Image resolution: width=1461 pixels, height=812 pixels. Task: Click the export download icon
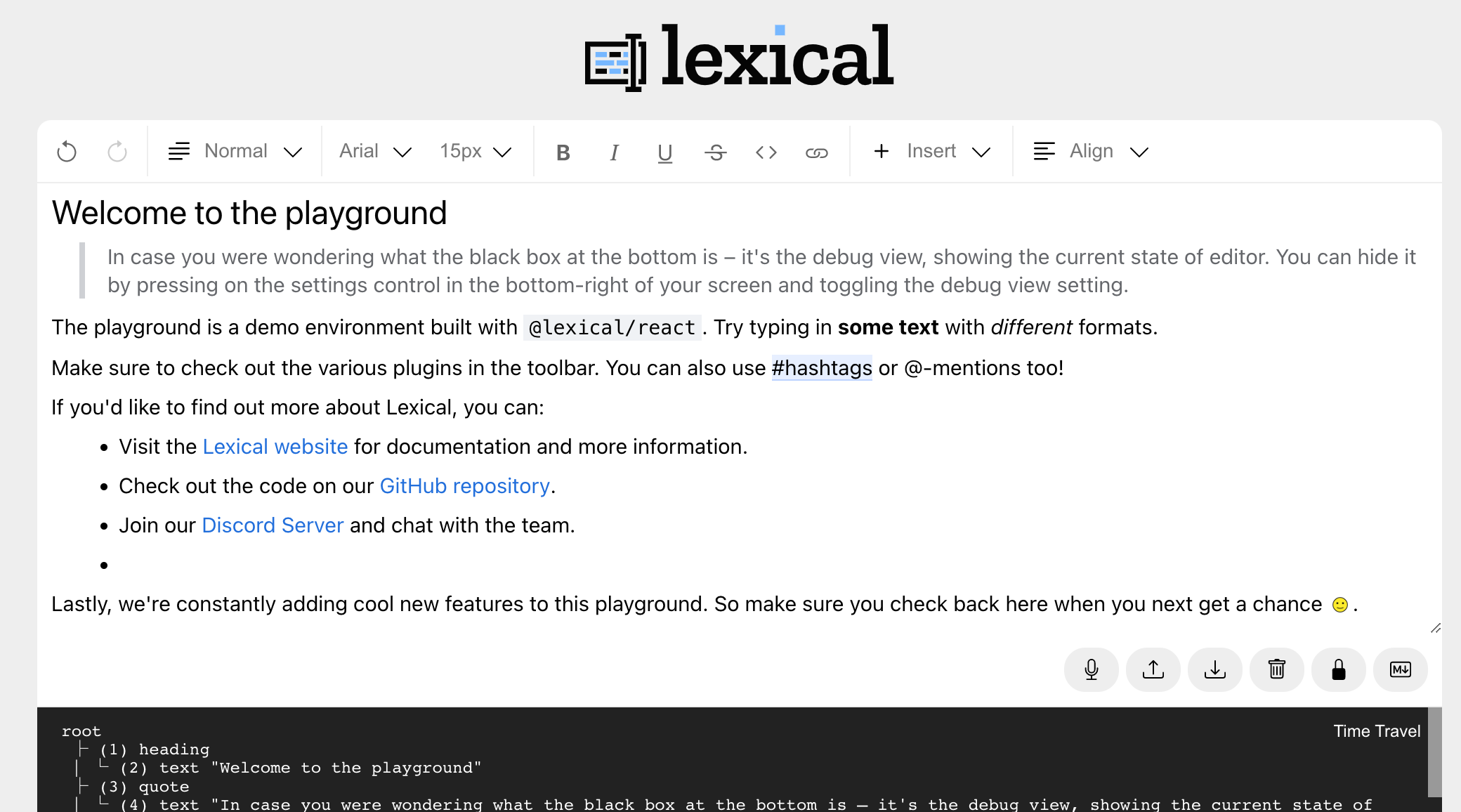(1214, 669)
